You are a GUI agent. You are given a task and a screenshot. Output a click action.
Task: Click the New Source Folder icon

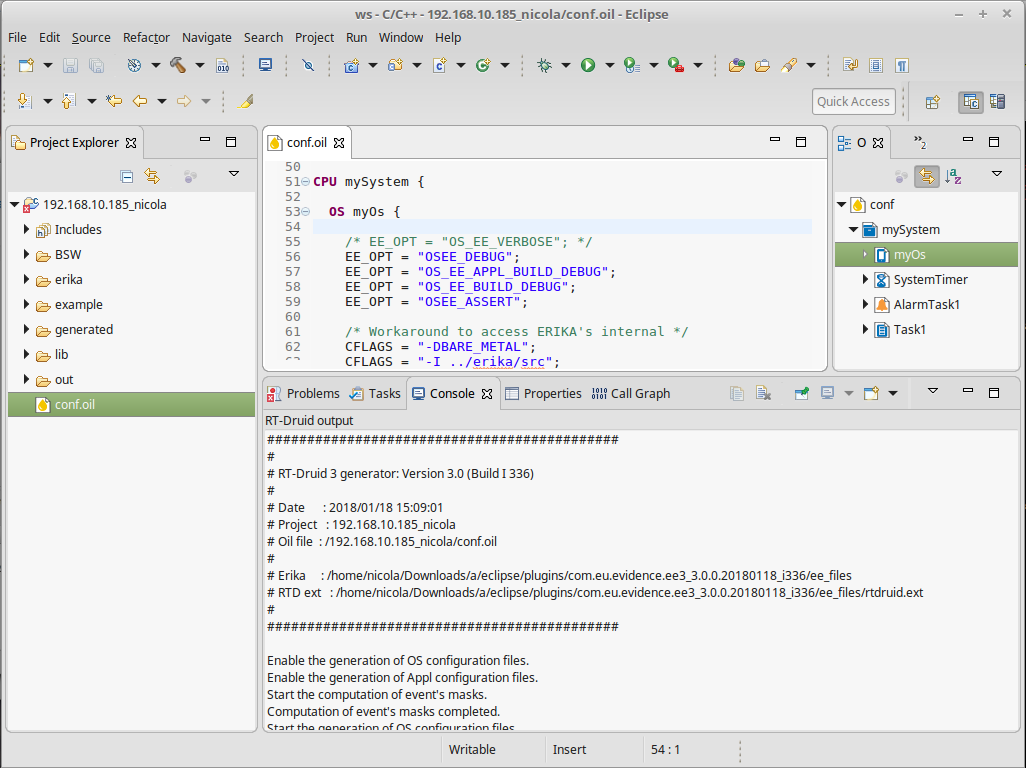pyautogui.click(x=395, y=65)
